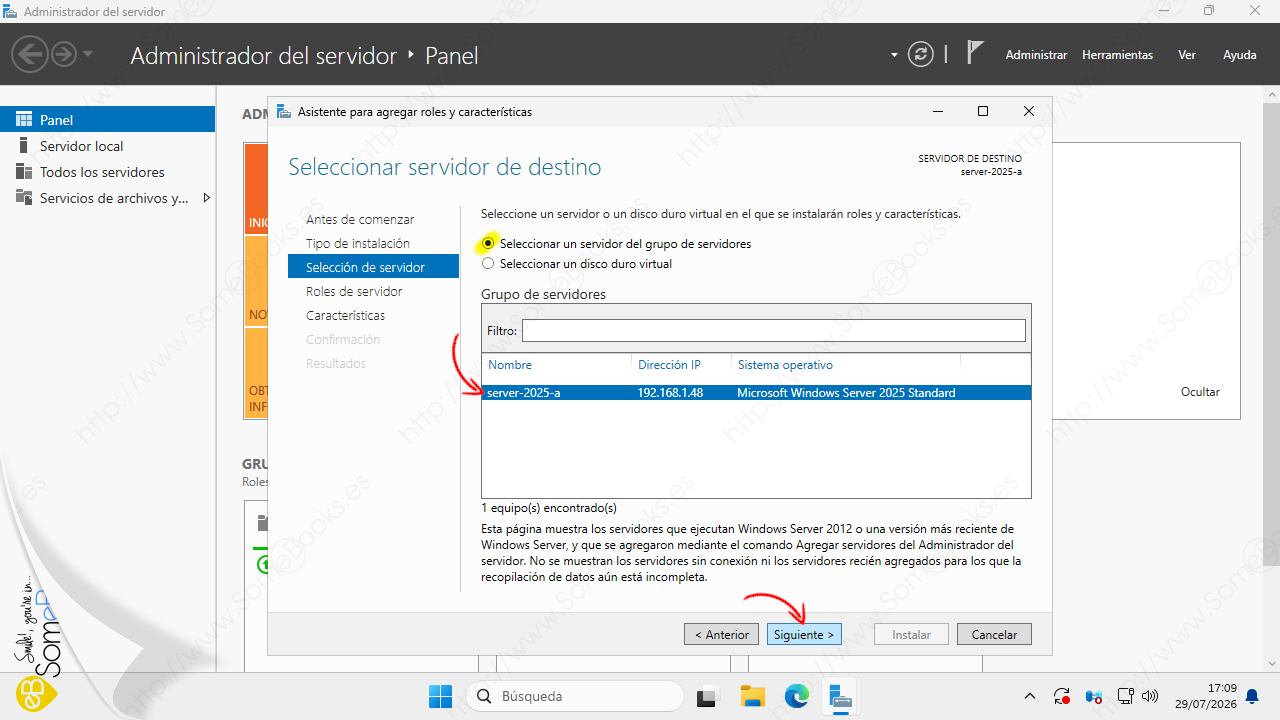Click the Servicios de archivos icon
Screen dimensions: 1280x720
[x=24, y=198]
